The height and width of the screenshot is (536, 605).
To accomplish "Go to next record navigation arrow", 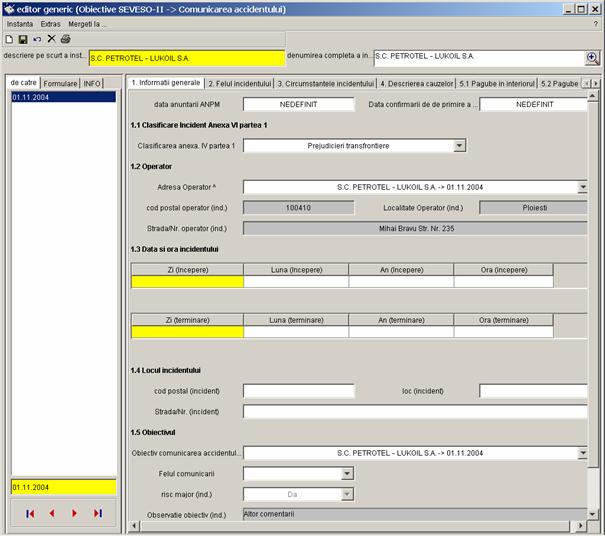I will coord(74,513).
